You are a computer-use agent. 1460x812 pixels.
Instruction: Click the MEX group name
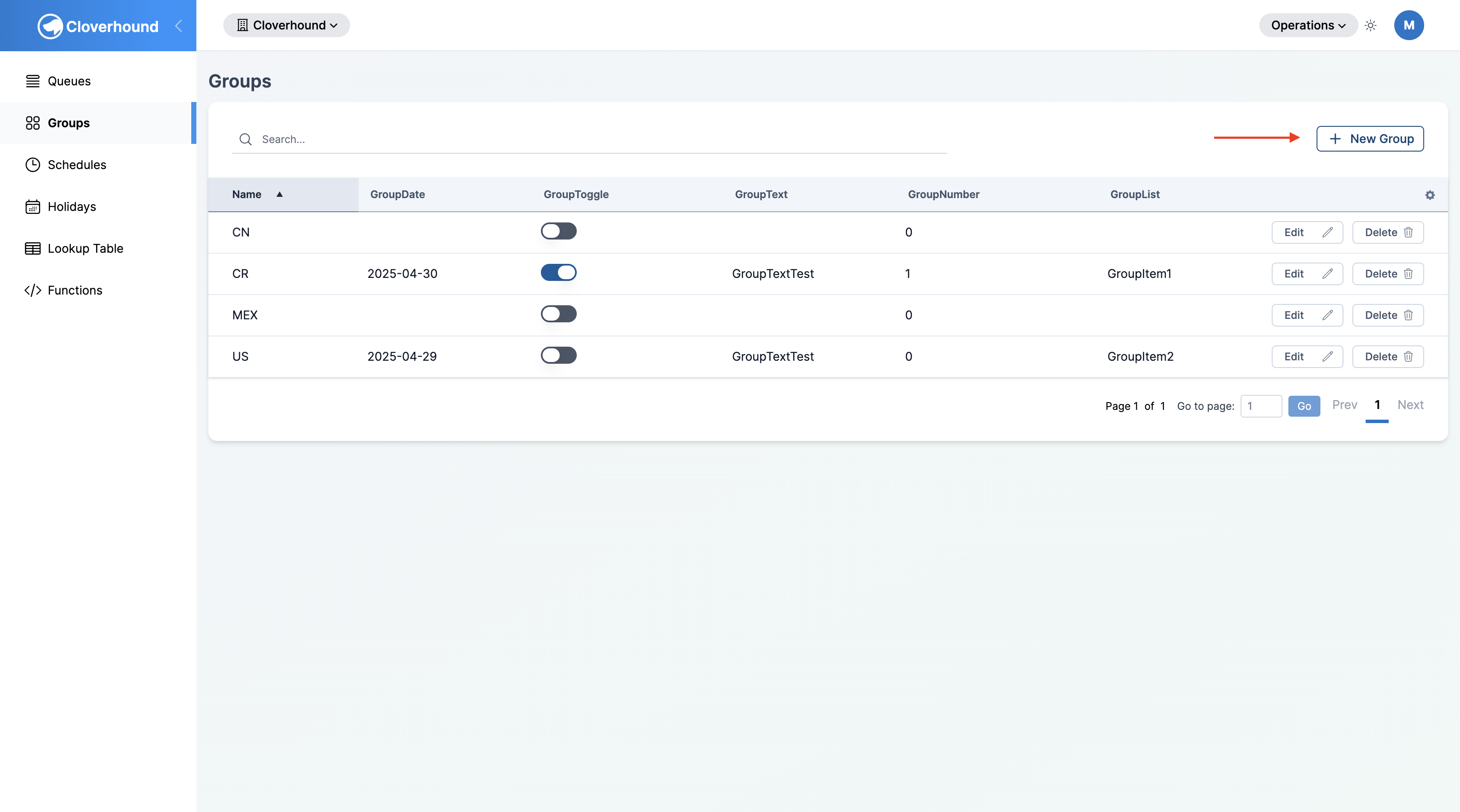[245, 315]
